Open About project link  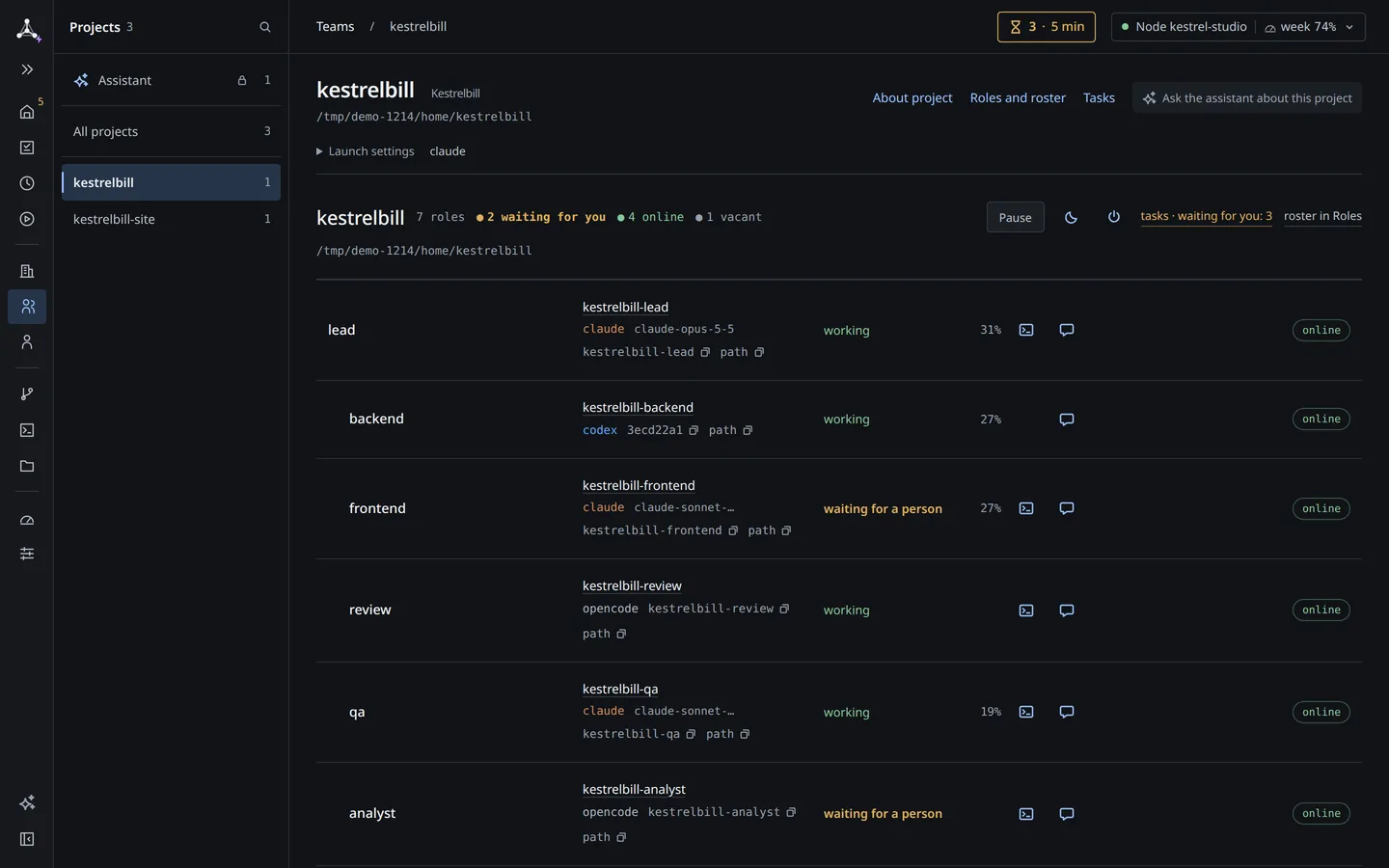tap(912, 98)
